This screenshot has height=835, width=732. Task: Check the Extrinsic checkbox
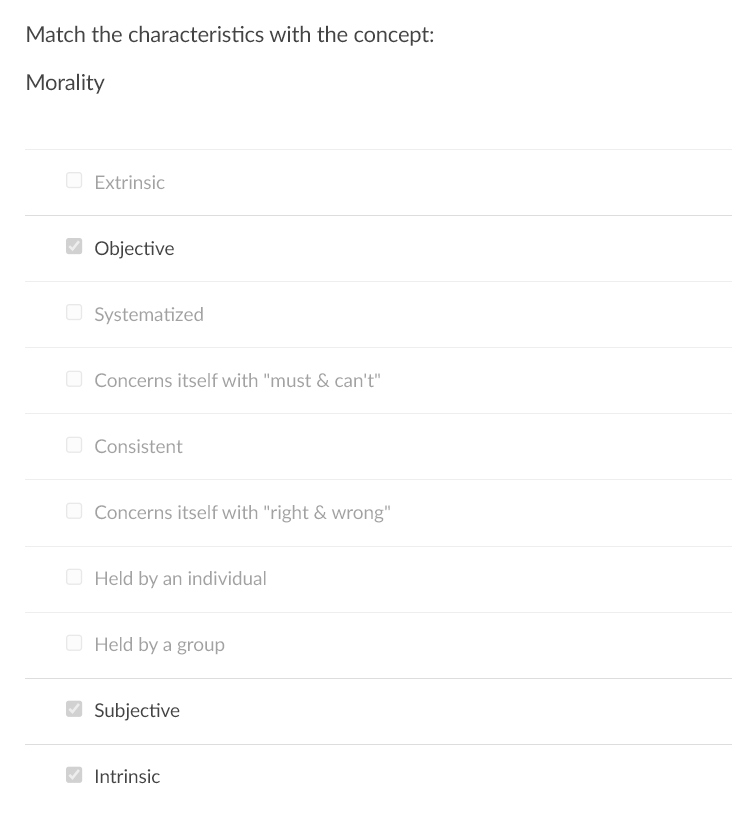(74, 180)
